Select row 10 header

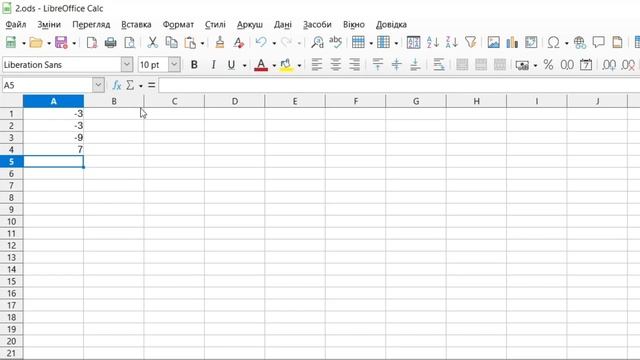tap(11, 221)
